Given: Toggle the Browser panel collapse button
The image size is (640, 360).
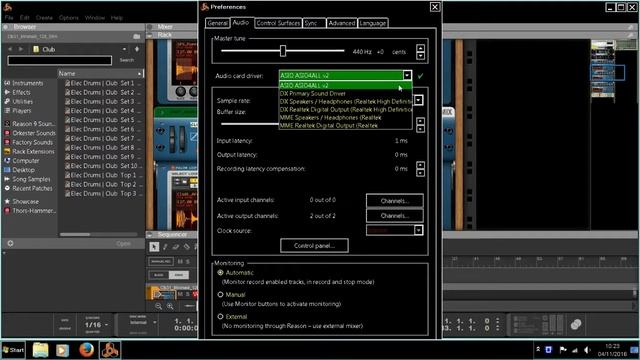Looking at the screenshot, I should (x=6, y=27).
